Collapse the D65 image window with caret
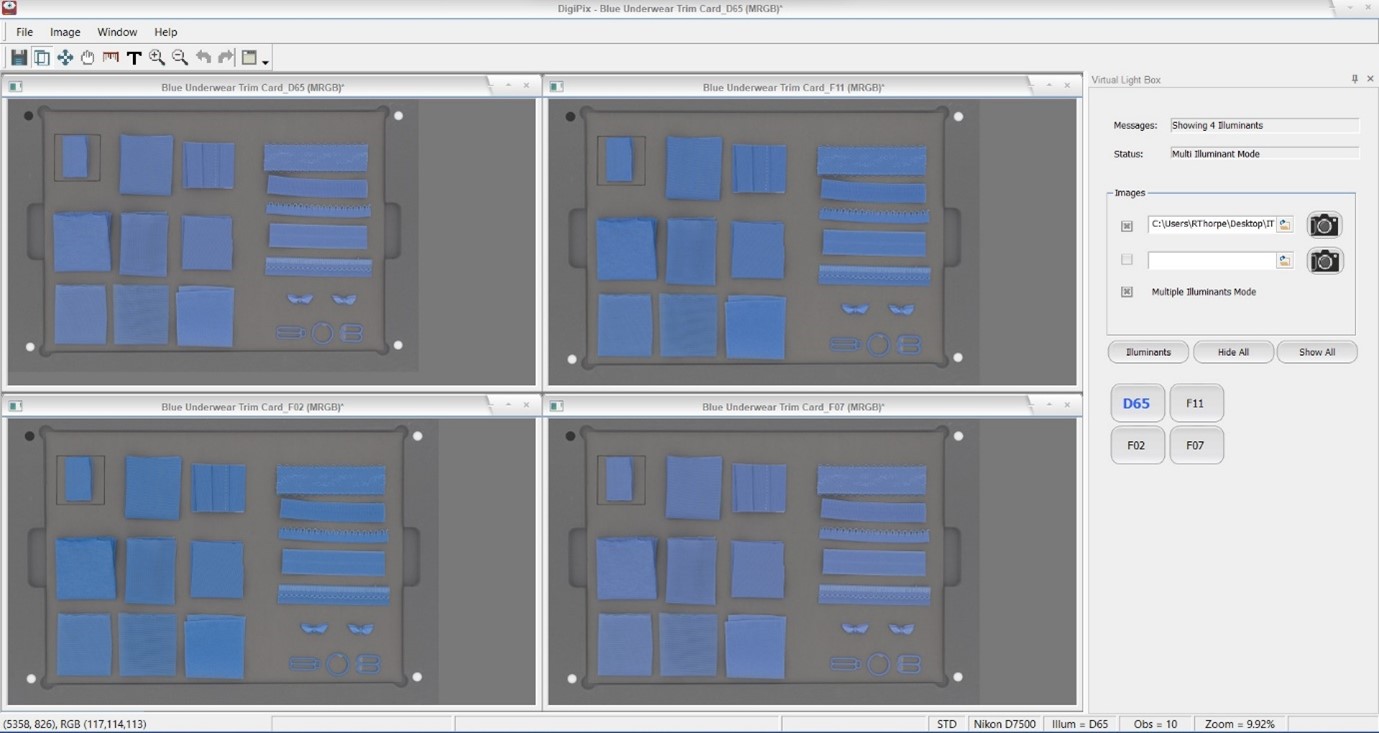 (x=508, y=86)
